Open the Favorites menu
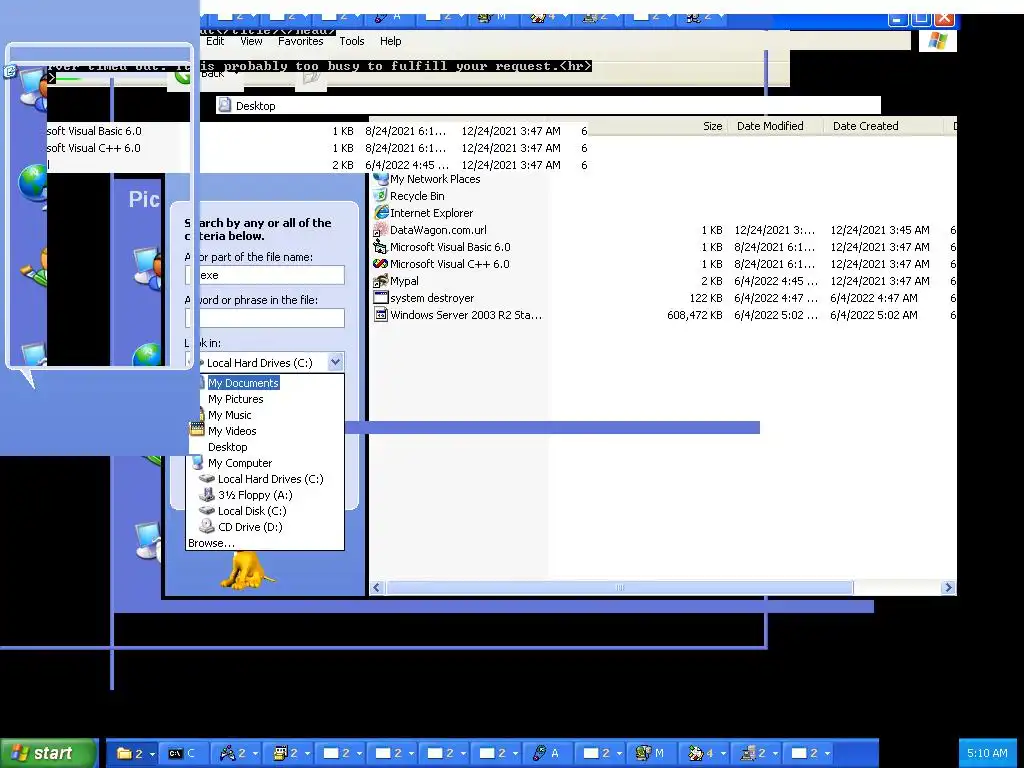The height and width of the screenshot is (768, 1024). (300, 40)
